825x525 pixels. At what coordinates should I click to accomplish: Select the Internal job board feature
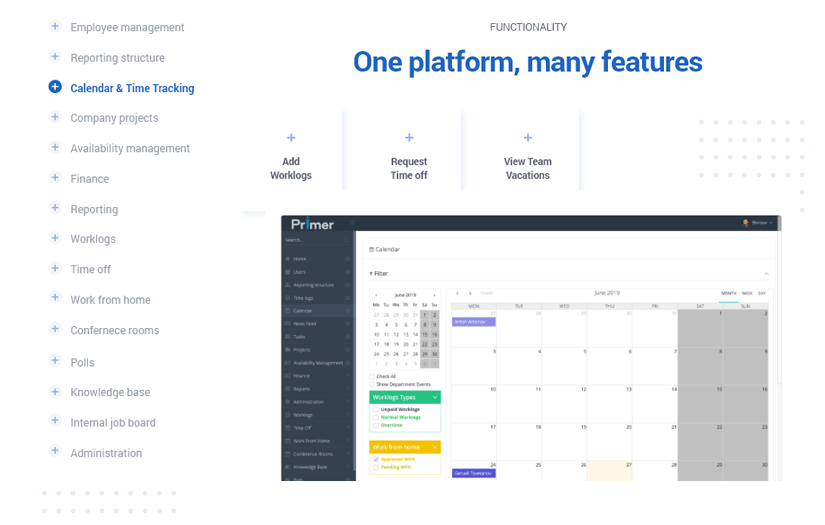[x=113, y=423]
